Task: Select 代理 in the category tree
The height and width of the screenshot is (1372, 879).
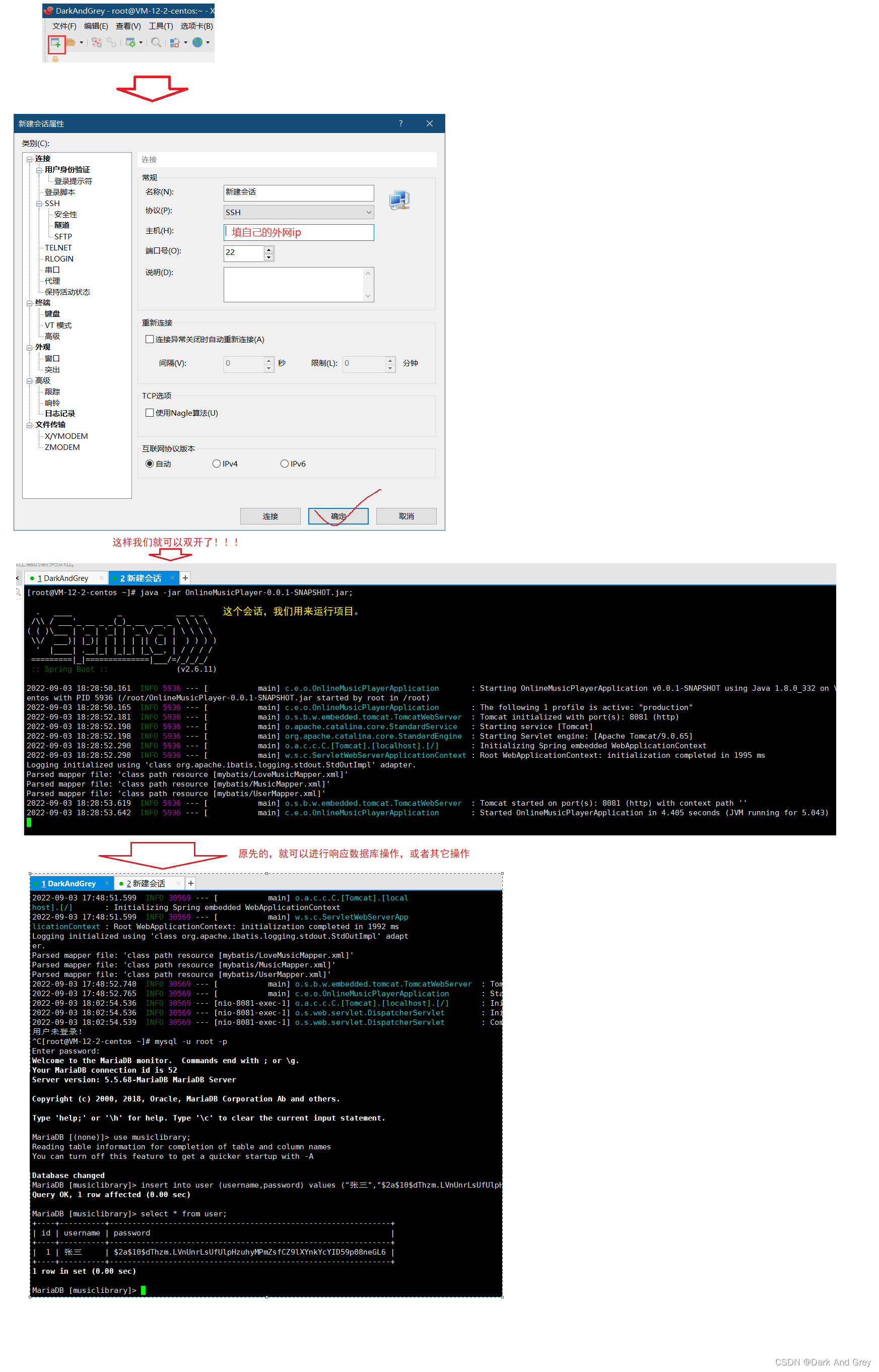Action: (x=52, y=282)
